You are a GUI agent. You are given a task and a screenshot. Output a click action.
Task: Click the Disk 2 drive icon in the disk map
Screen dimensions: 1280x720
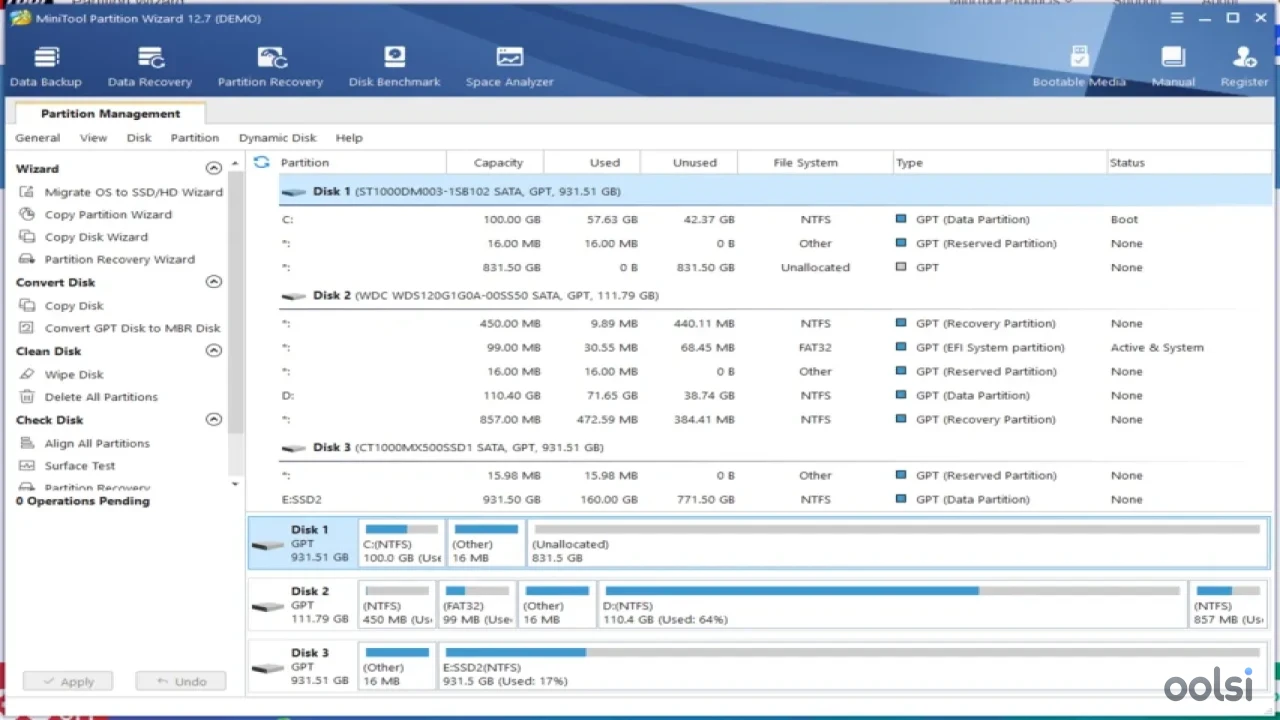coord(268,607)
